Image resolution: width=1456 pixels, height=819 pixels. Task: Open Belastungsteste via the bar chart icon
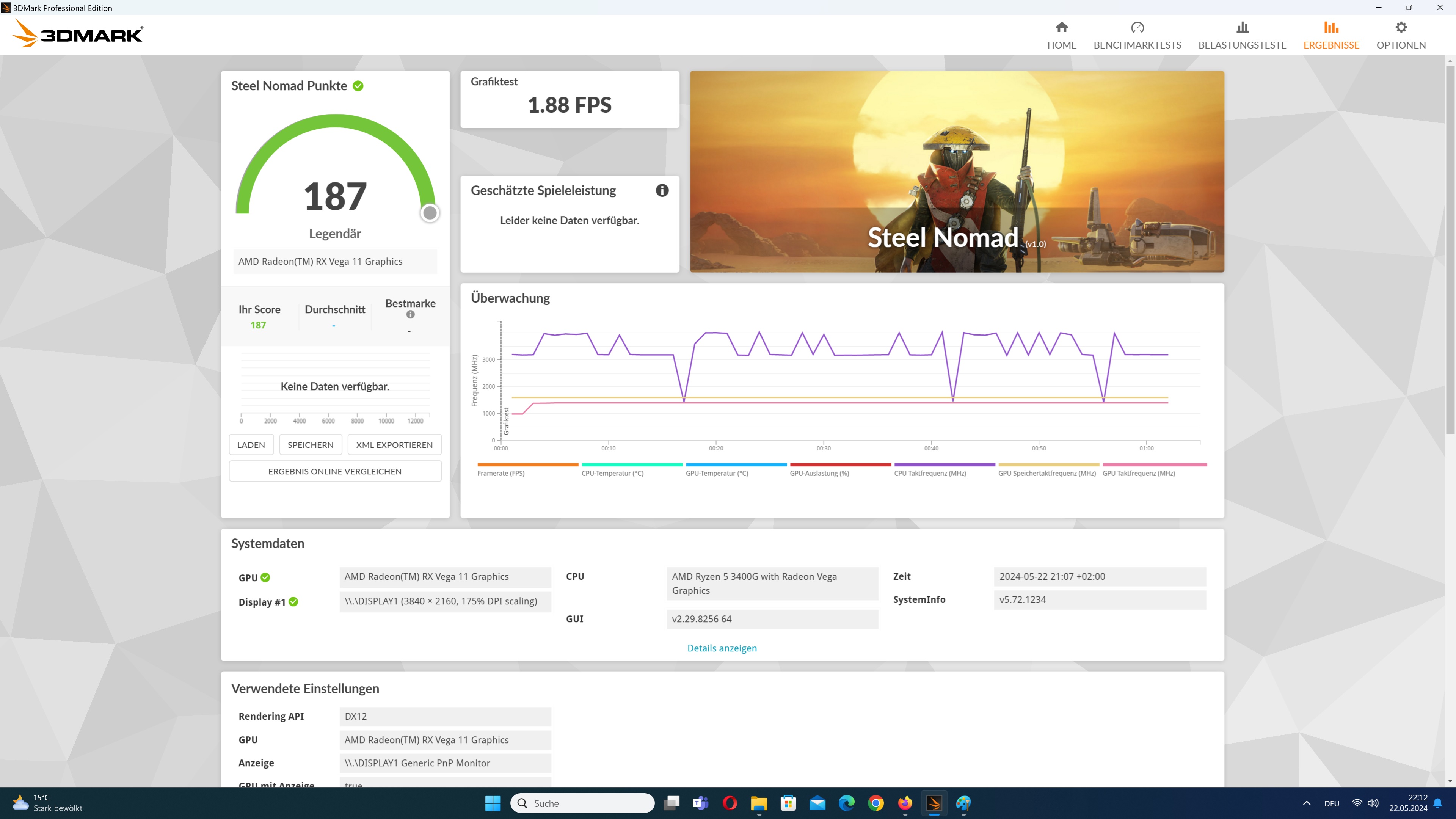[x=1242, y=27]
